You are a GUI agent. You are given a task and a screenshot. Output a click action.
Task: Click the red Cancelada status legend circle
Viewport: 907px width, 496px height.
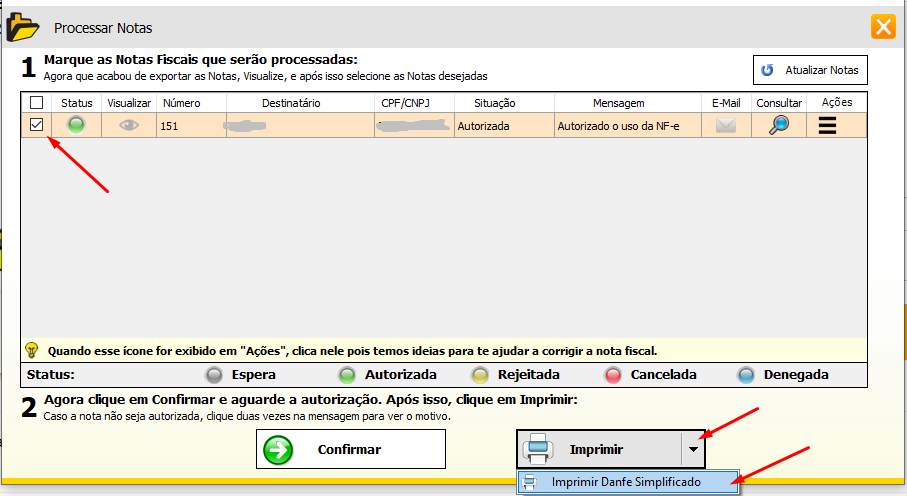[x=613, y=375]
